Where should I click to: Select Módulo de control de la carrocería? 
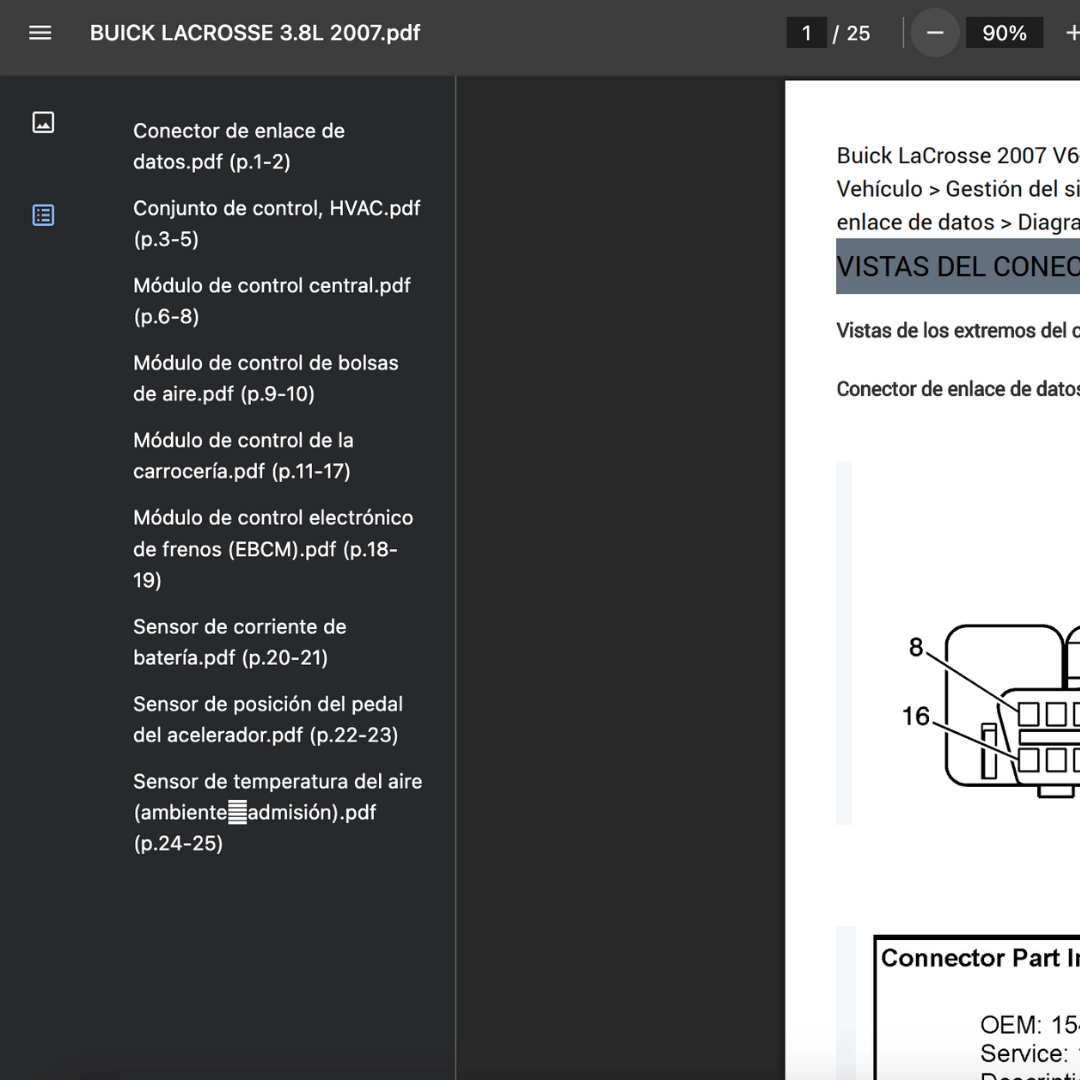(243, 455)
